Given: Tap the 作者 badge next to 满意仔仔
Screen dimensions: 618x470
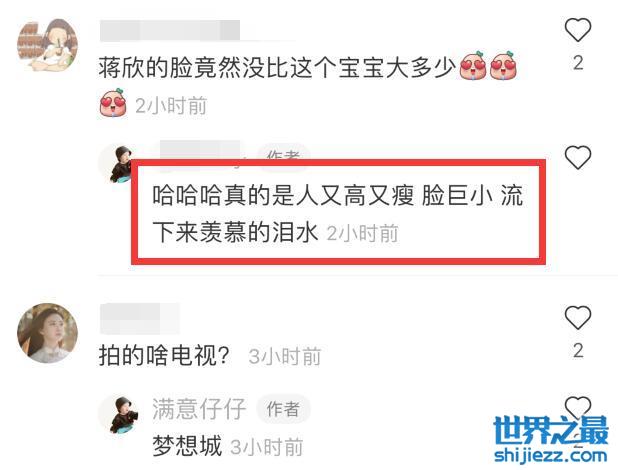Looking at the screenshot, I should 283,409.
